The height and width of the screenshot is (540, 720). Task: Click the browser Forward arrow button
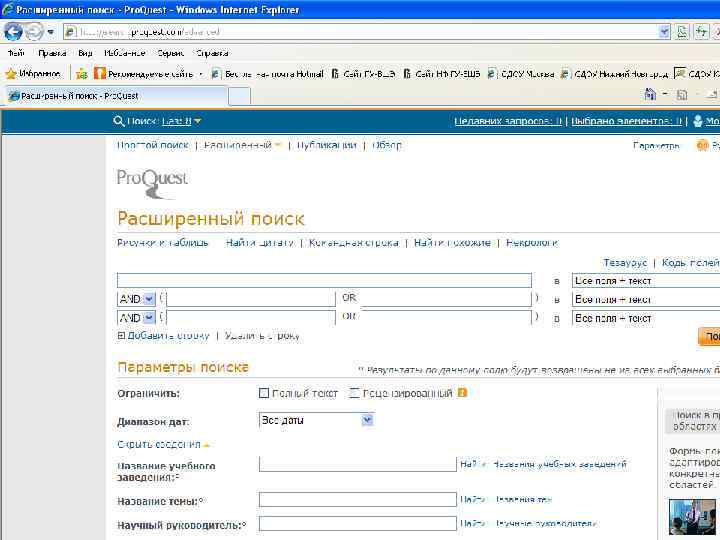(34, 32)
